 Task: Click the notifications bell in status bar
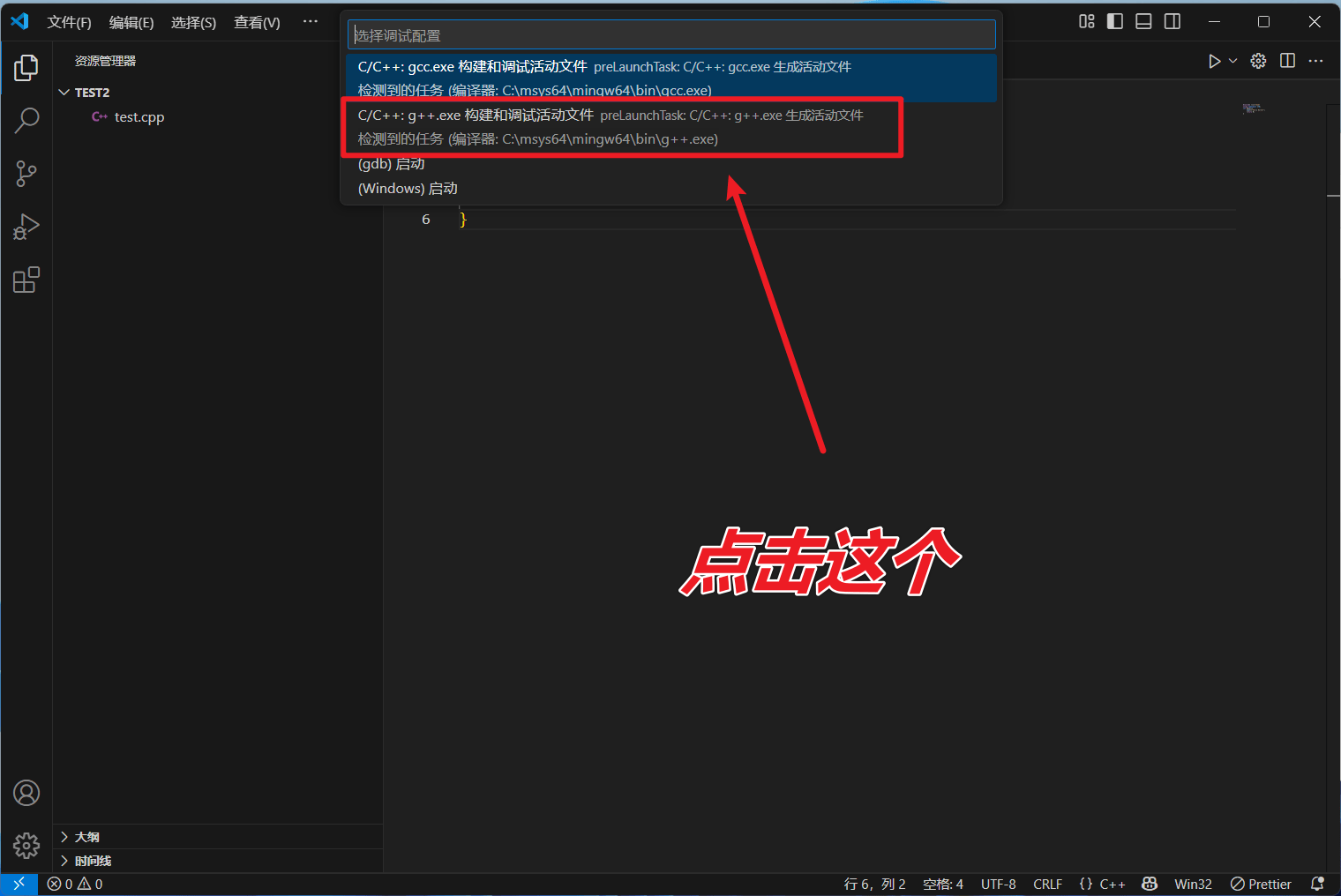click(1317, 884)
